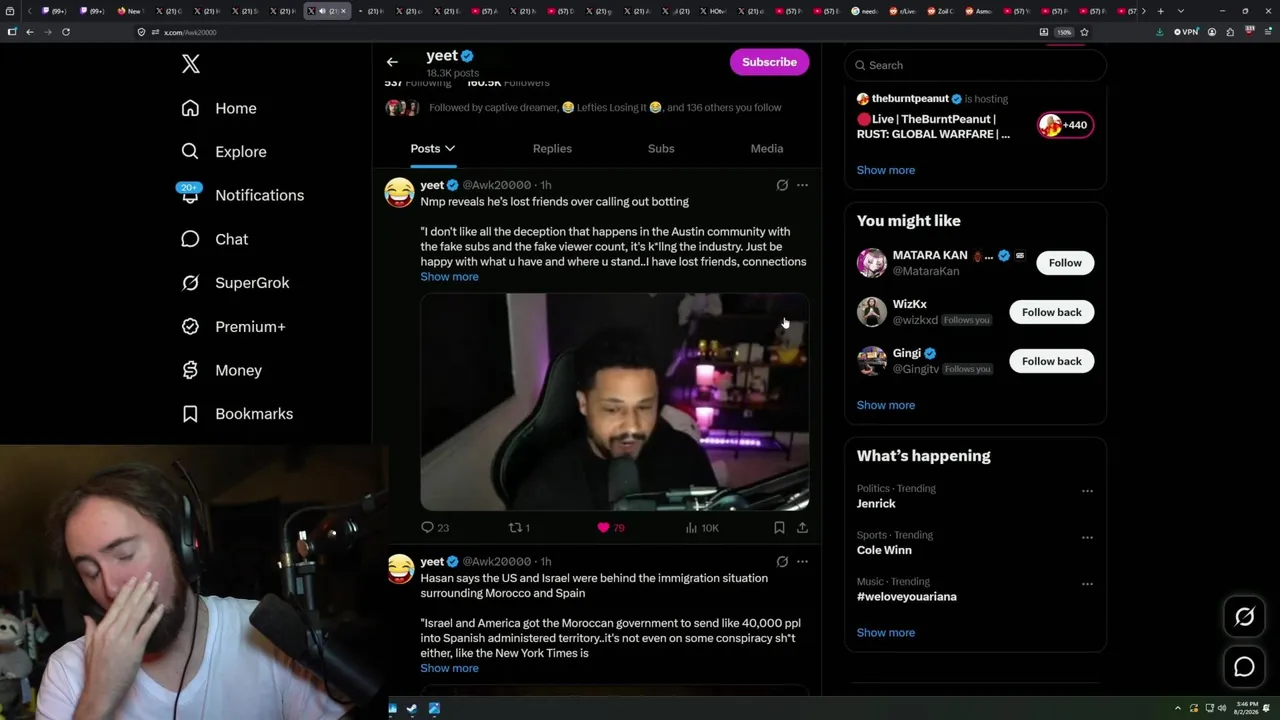1280x720 pixels.
Task: Open Money in the sidebar
Action: [x=221, y=370]
